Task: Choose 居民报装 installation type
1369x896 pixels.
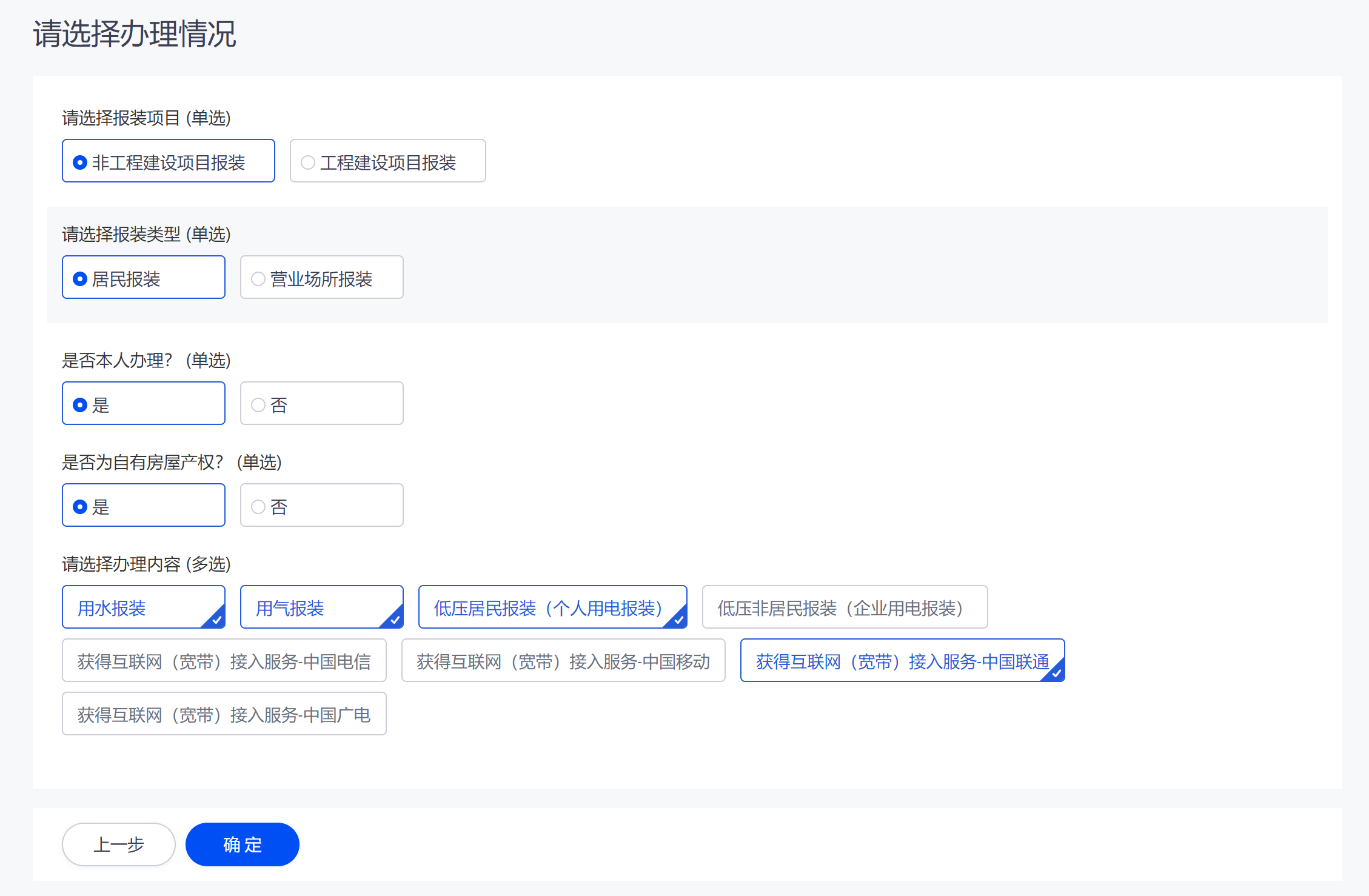Action: pyautogui.click(x=144, y=278)
